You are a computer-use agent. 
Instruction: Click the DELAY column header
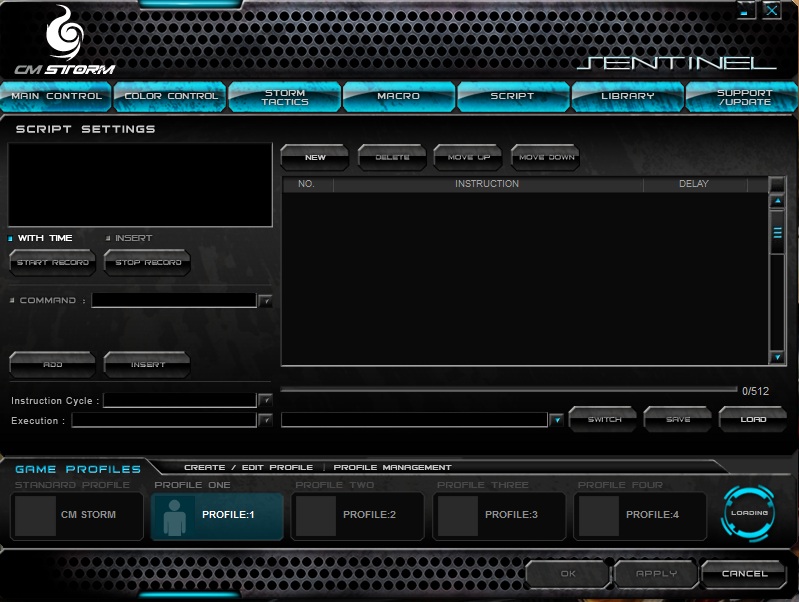[694, 184]
